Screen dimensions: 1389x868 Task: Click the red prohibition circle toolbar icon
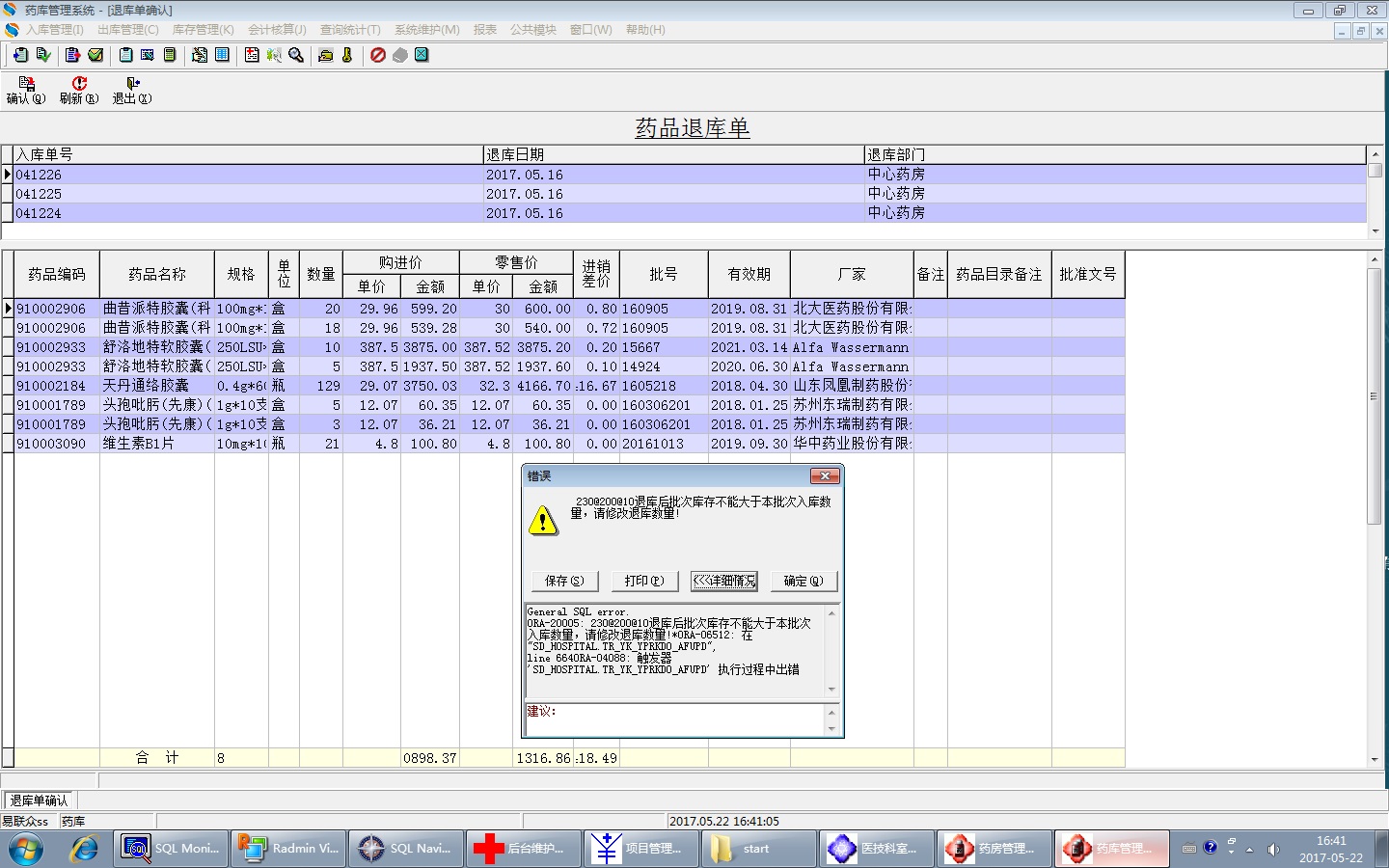pyautogui.click(x=378, y=55)
